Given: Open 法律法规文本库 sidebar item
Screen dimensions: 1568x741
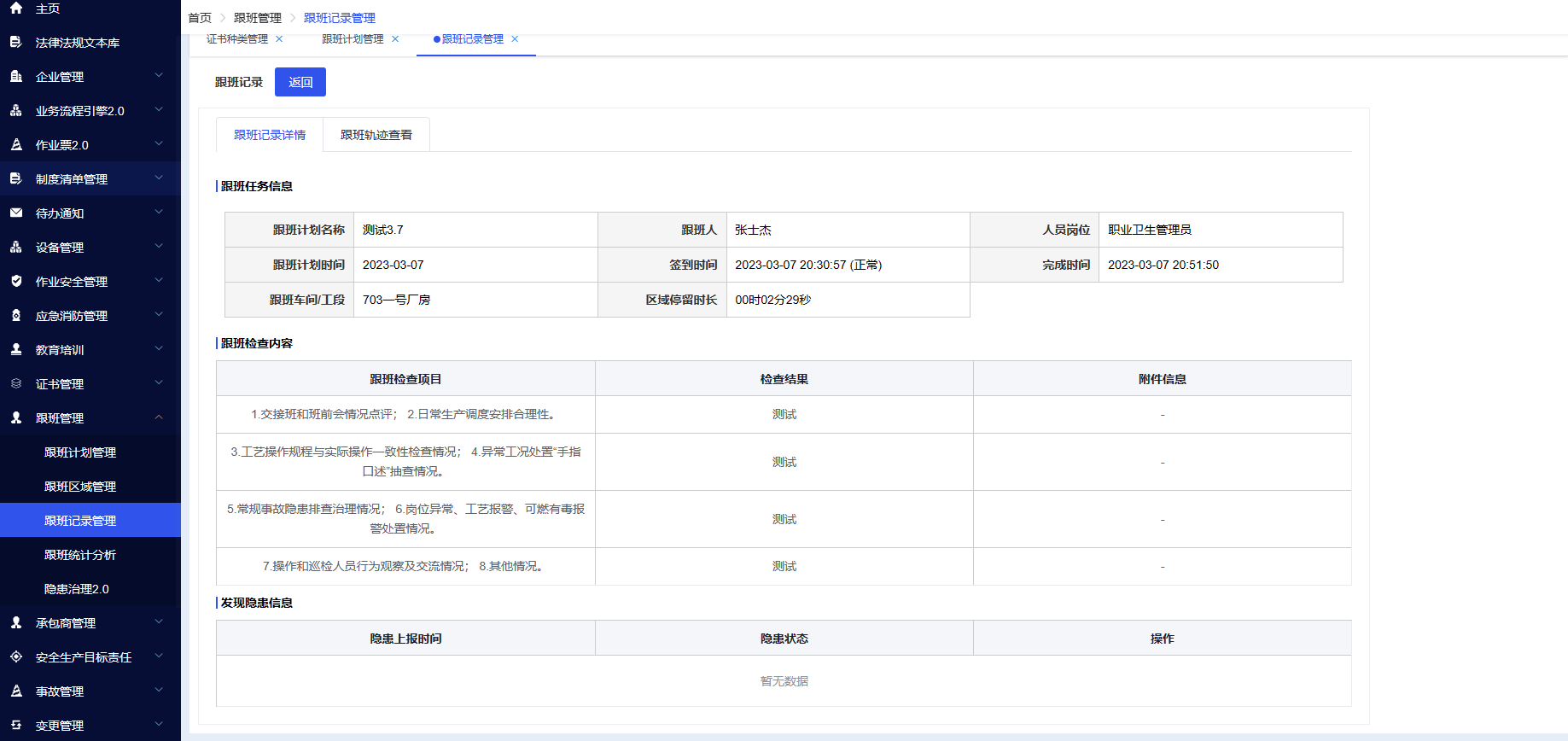Looking at the screenshot, I should click(x=90, y=43).
